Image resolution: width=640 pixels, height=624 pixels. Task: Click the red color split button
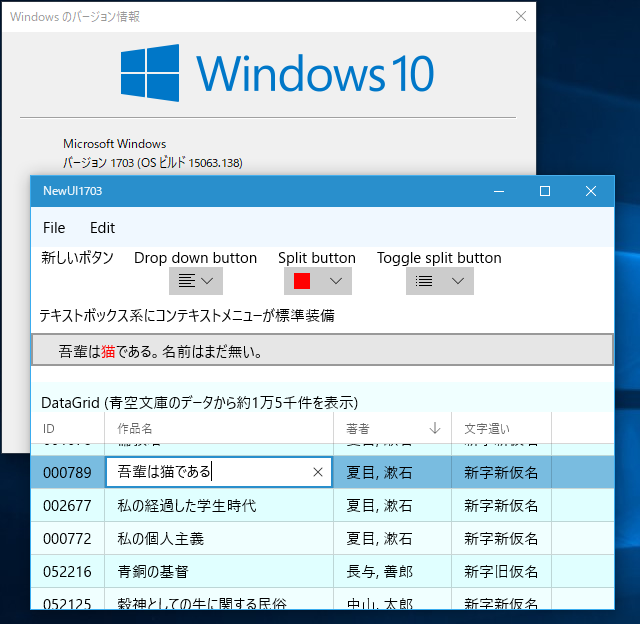pyautogui.click(x=302, y=281)
